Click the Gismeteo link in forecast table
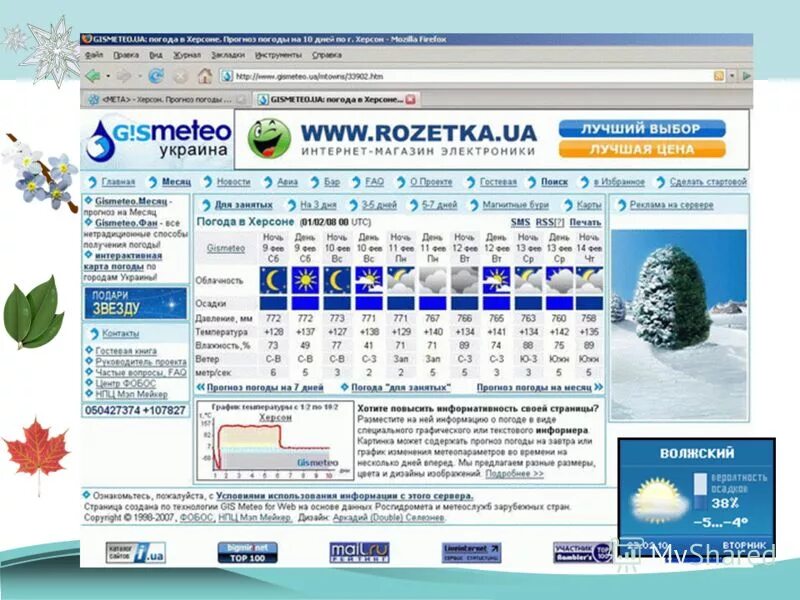The image size is (800, 600). pos(226,248)
